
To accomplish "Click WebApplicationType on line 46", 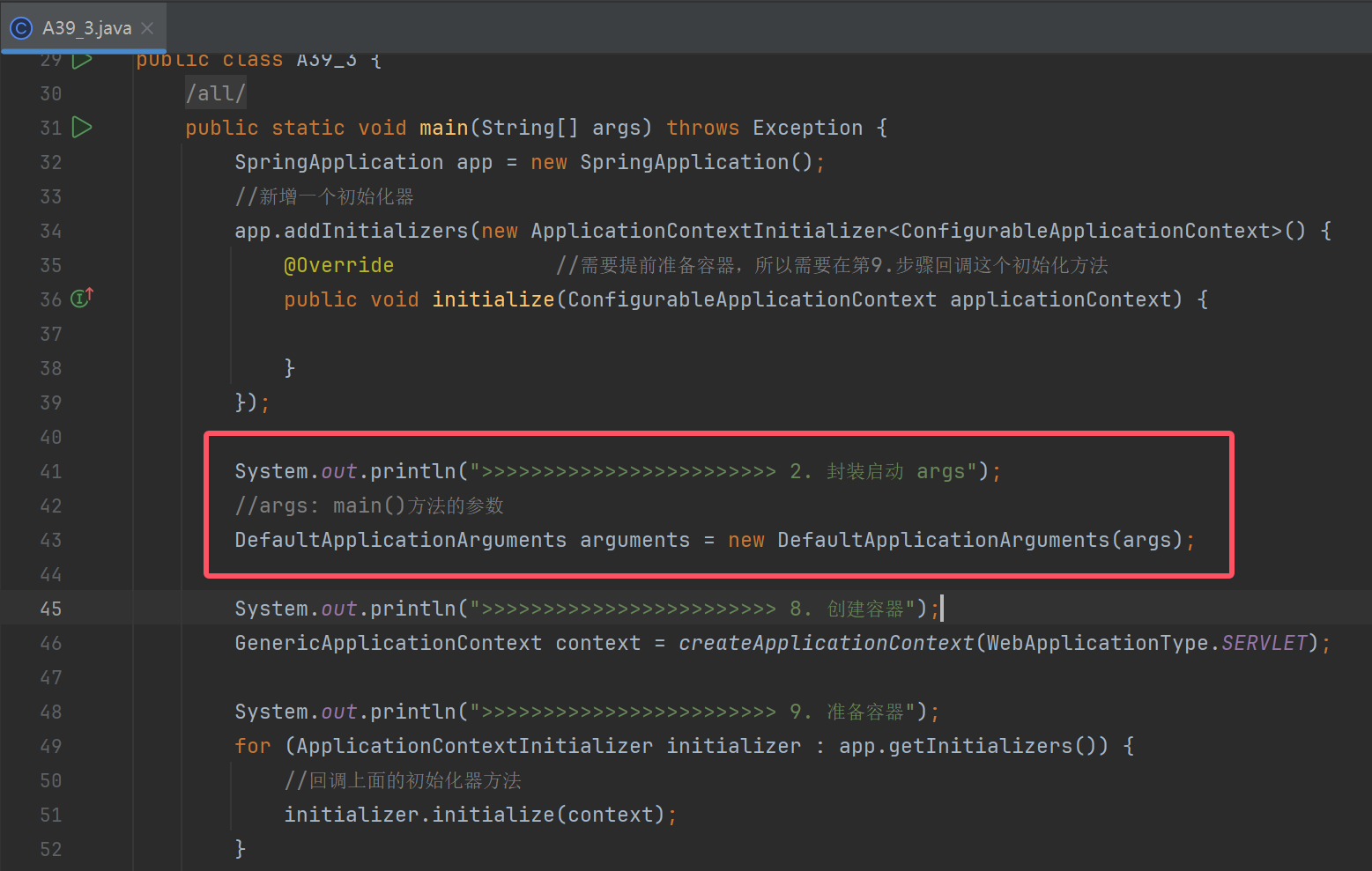I will (x=1097, y=643).
